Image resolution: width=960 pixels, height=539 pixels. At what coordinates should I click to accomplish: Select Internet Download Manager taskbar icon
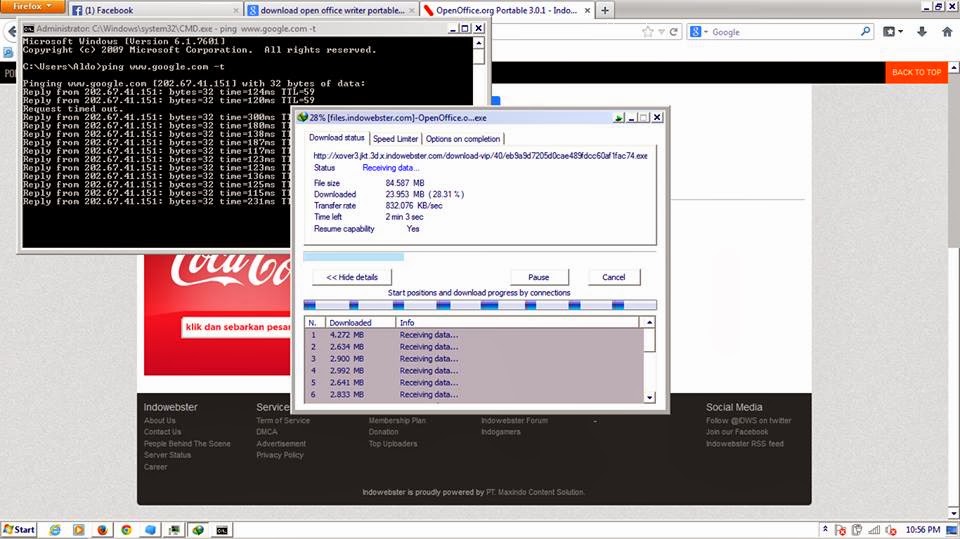tap(198, 530)
